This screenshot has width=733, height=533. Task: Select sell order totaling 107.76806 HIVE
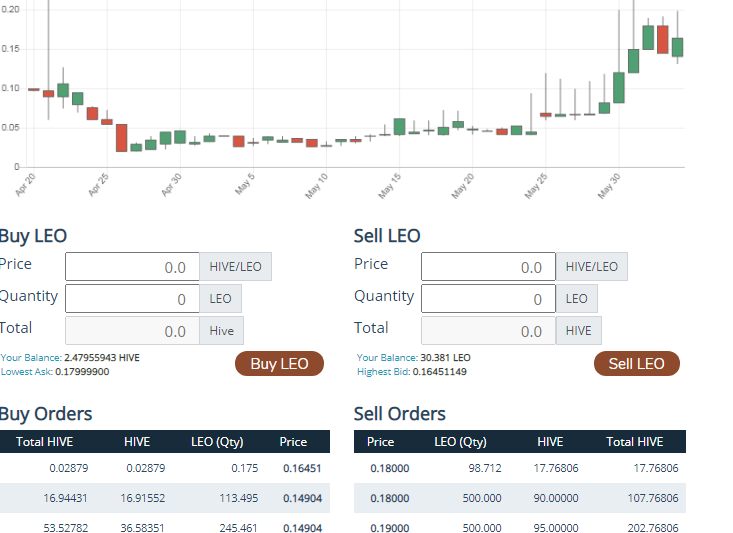520,498
